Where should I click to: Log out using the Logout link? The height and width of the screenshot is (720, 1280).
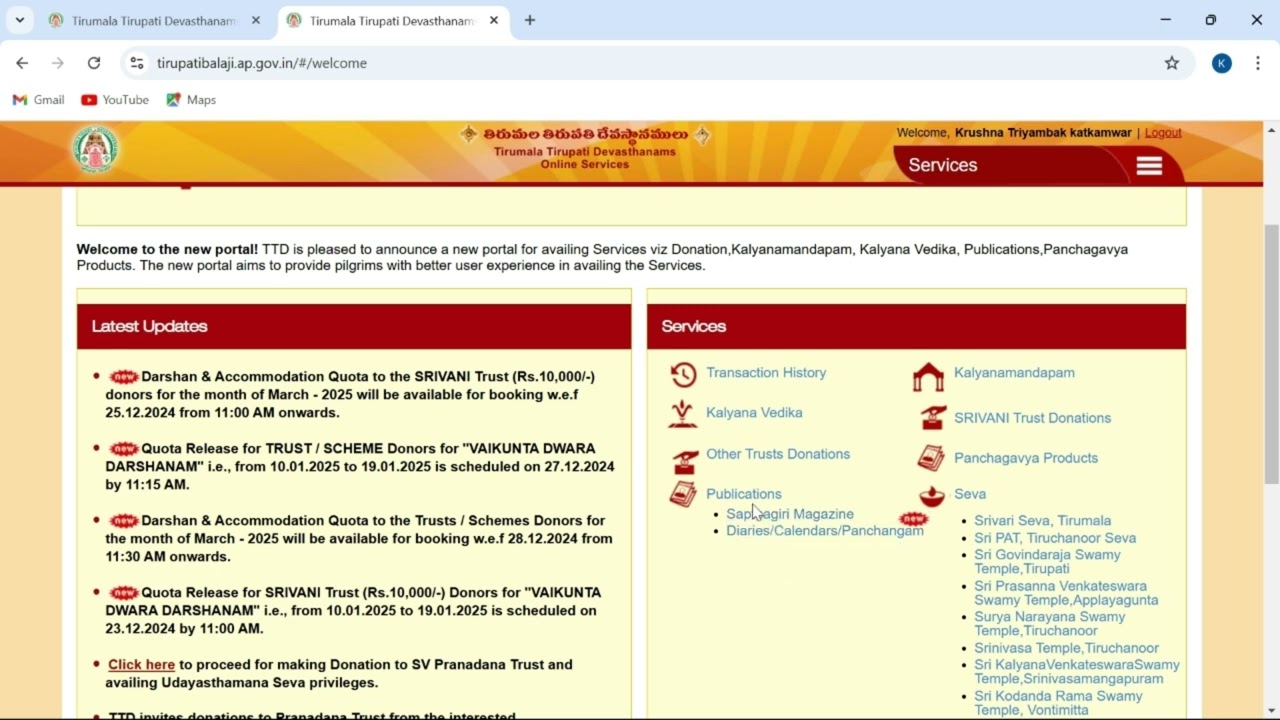pos(1163,133)
